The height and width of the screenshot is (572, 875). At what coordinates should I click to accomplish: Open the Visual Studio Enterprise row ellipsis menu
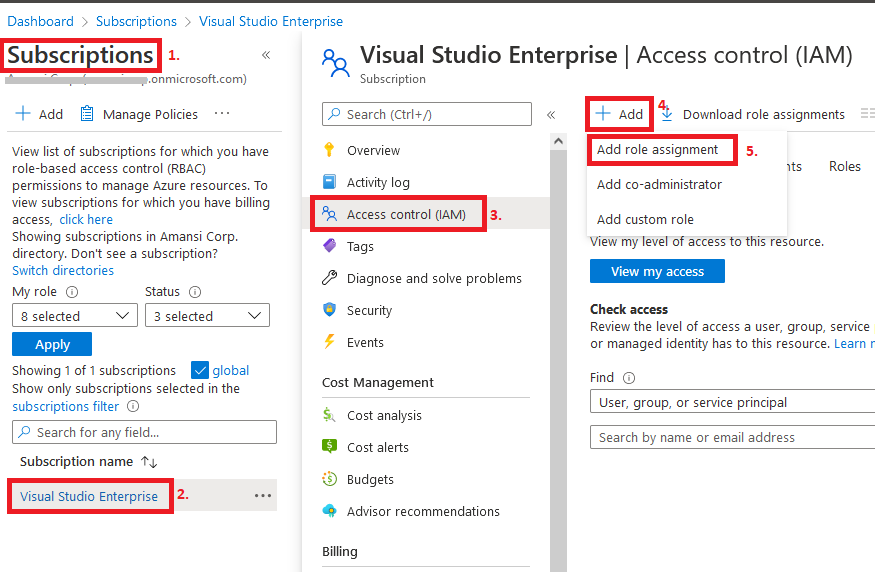pyautogui.click(x=263, y=496)
